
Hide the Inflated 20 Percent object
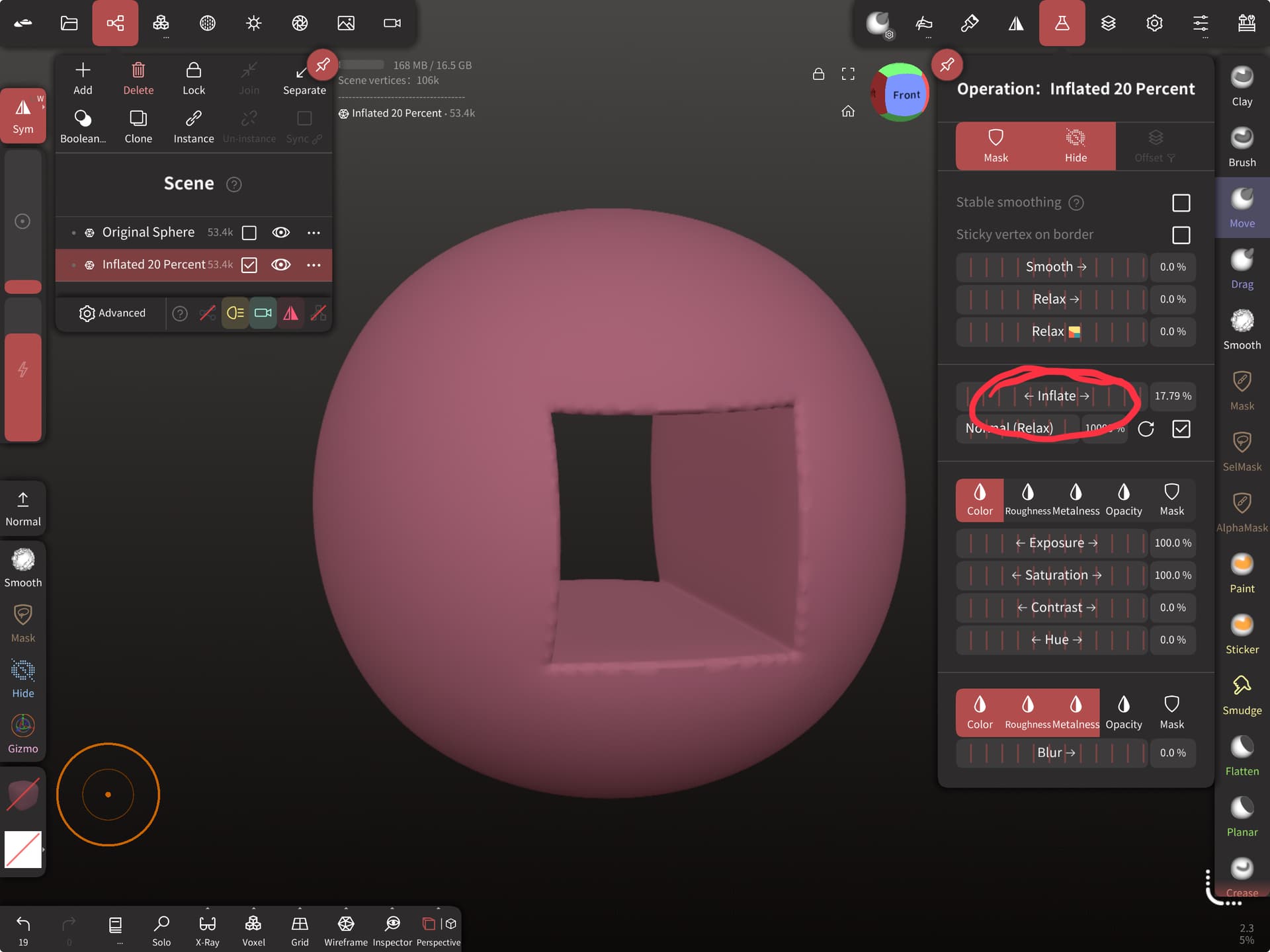281,265
